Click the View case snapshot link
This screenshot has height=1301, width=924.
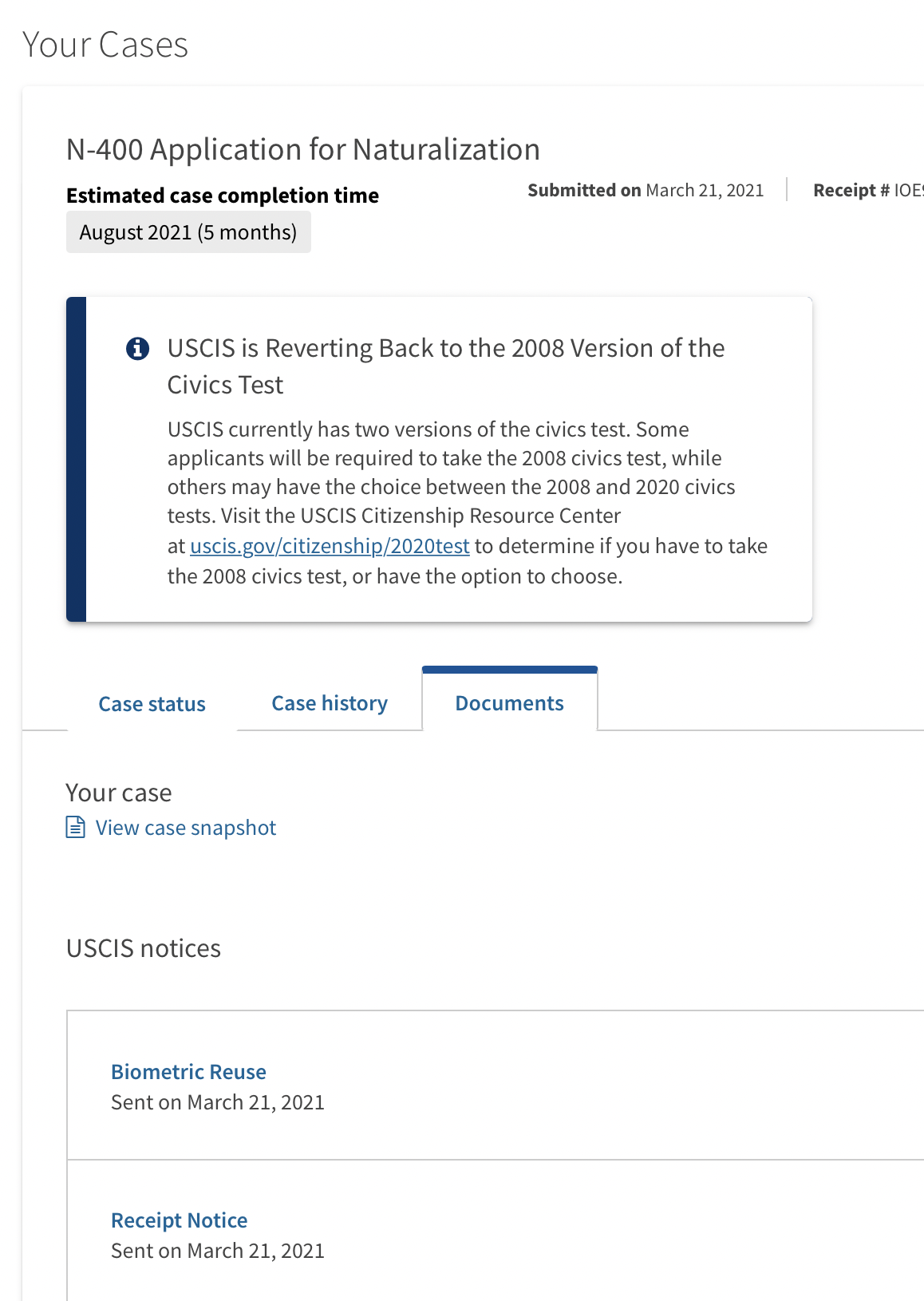(186, 828)
